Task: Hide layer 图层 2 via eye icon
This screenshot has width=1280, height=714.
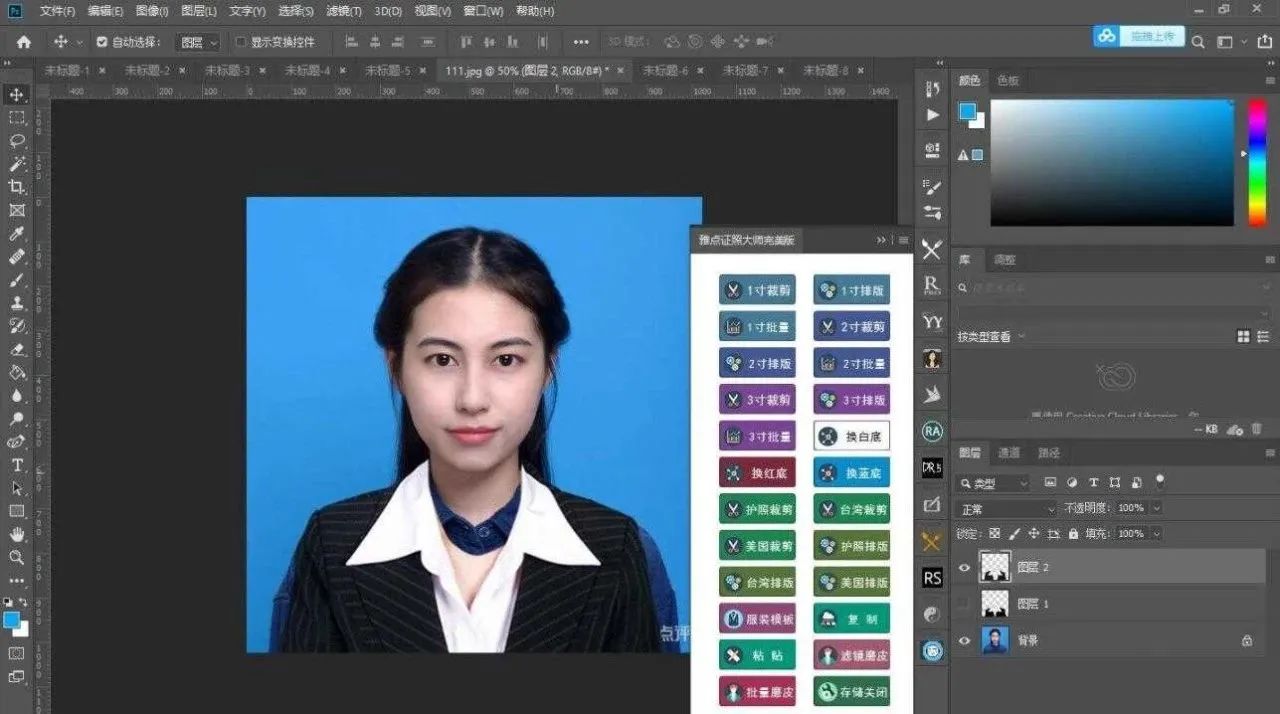Action: 964,567
